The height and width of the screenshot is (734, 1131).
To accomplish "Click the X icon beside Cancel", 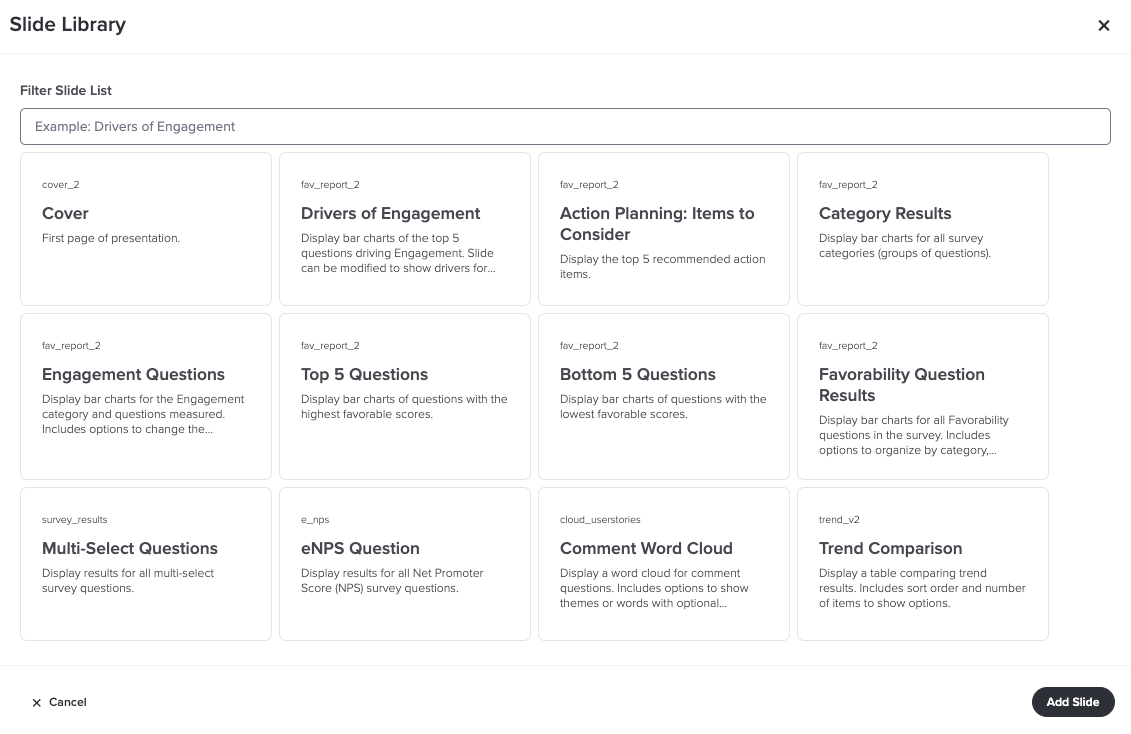I will [x=37, y=703].
